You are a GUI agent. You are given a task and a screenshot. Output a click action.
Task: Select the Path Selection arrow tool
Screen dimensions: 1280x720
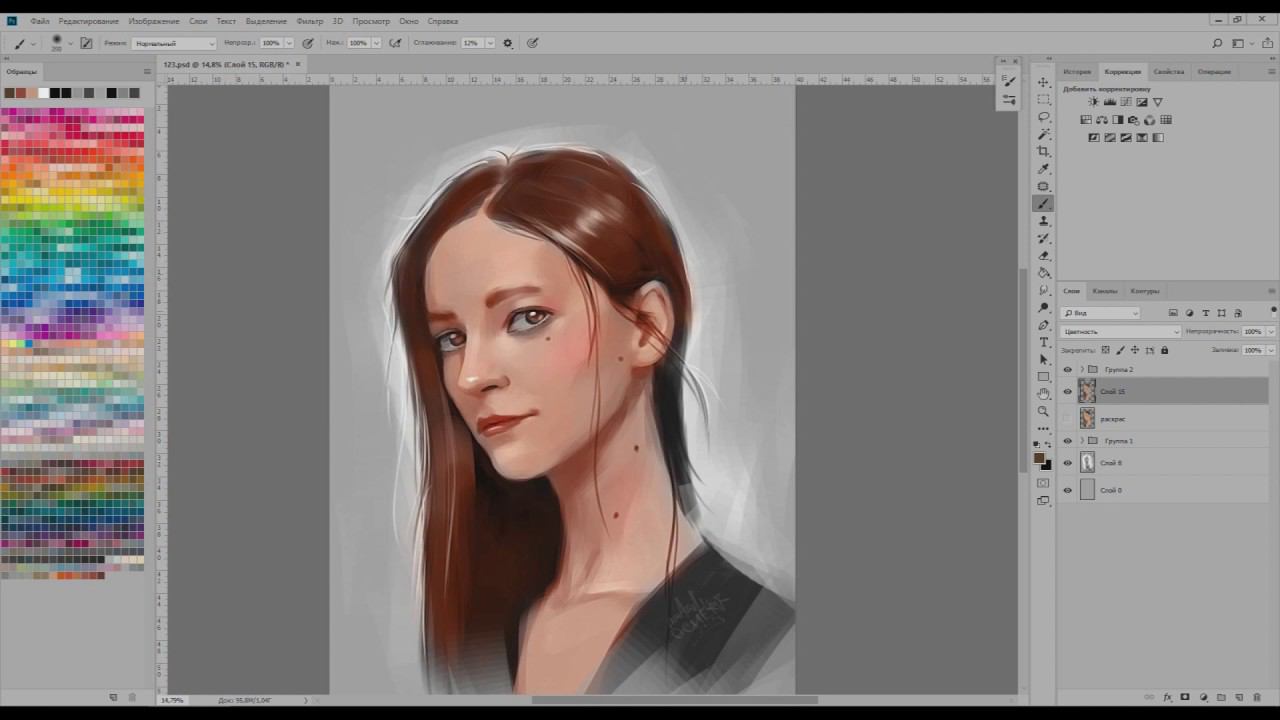tap(1043, 359)
